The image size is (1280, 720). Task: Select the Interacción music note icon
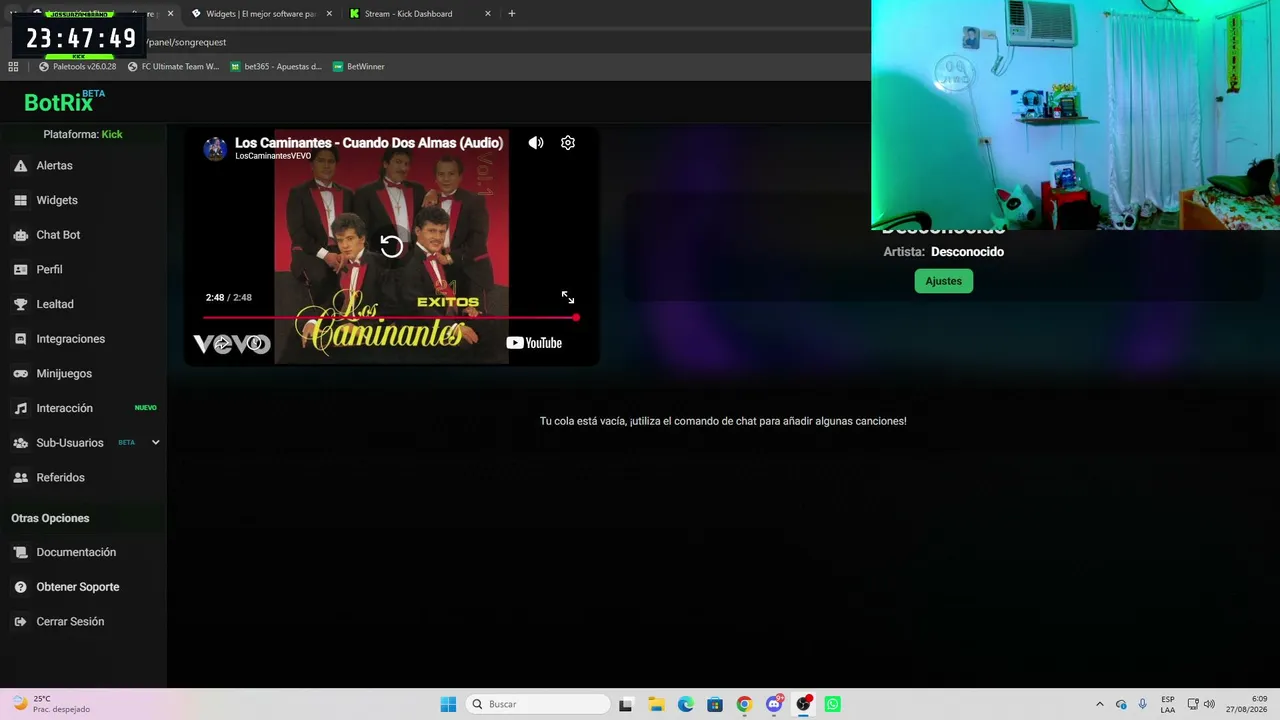click(x=20, y=408)
